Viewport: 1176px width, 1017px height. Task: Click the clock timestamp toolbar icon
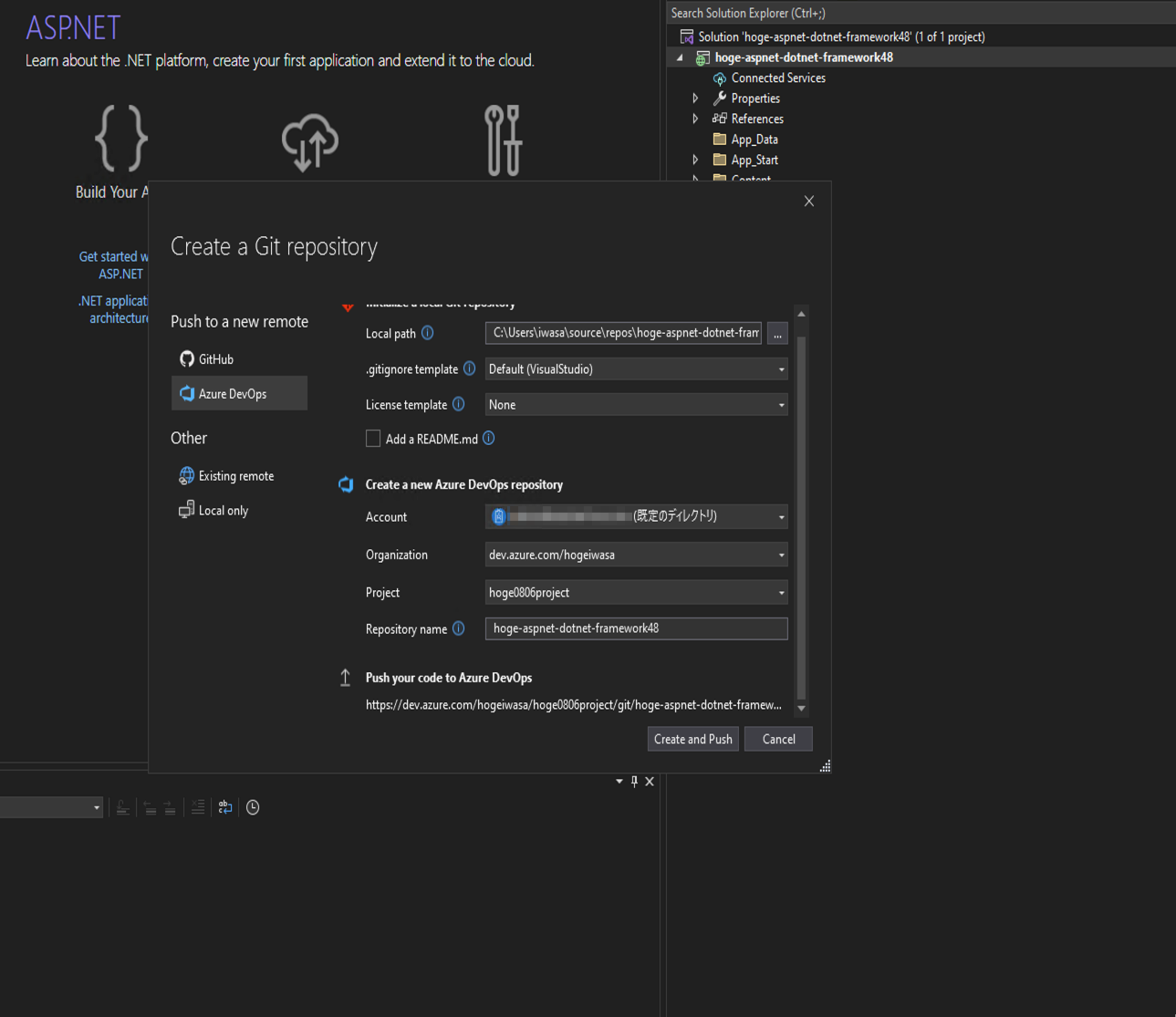point(253,807)
